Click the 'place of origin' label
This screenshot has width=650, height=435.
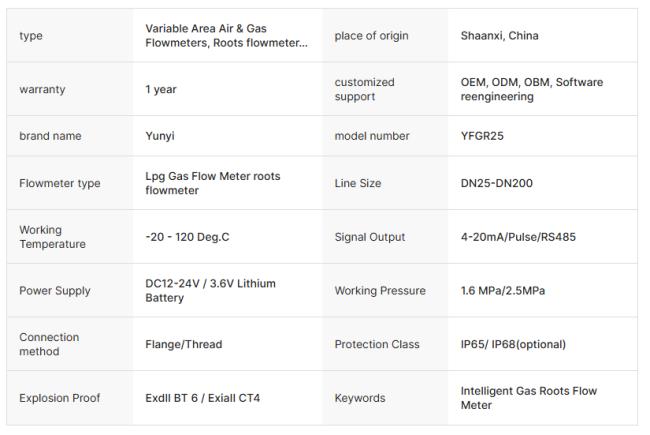tap(371, 36)
